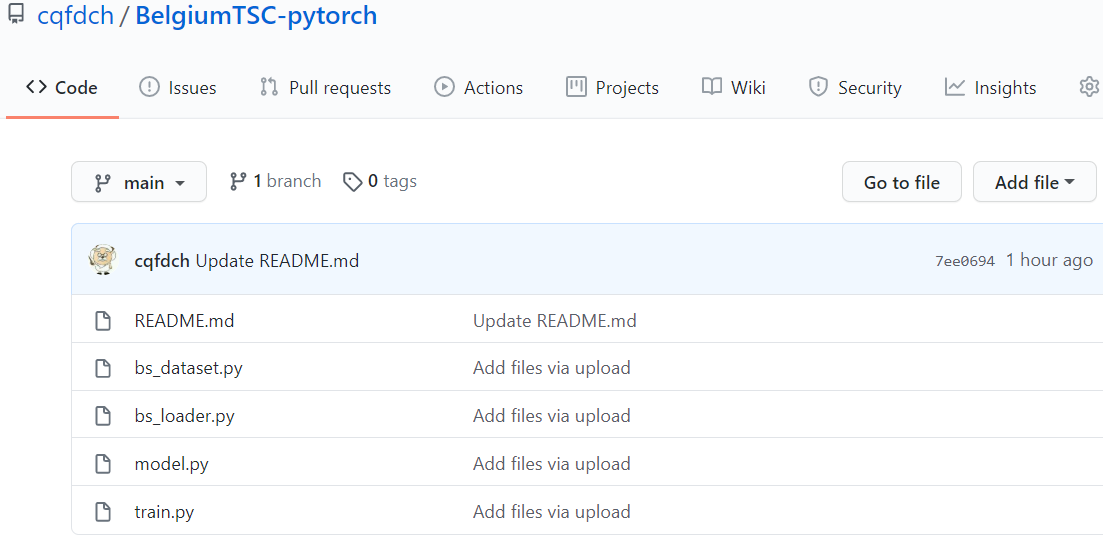Expand the Add file dropdown
Viewport: 1103px width, 549px height.
click(1035, 182)
